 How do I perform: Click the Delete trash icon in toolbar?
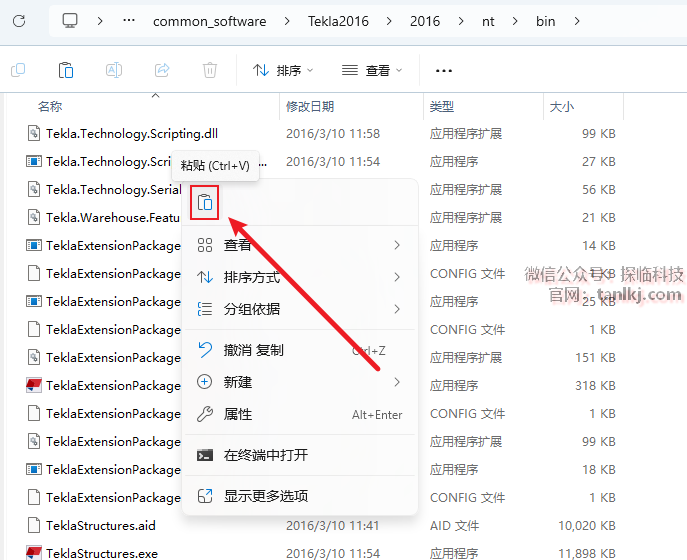coord(210,70)
